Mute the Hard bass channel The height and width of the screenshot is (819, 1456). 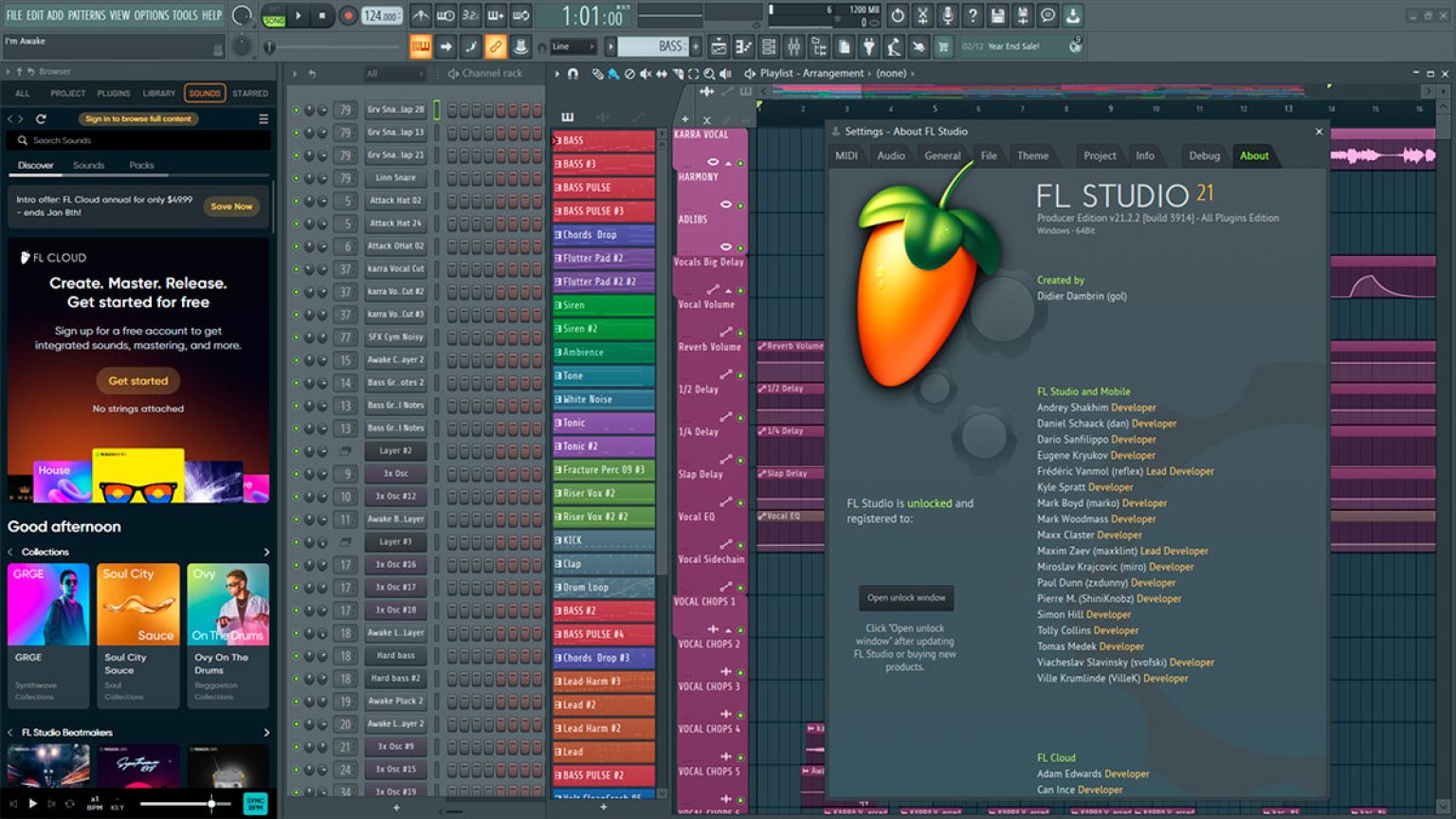[296, 655]
